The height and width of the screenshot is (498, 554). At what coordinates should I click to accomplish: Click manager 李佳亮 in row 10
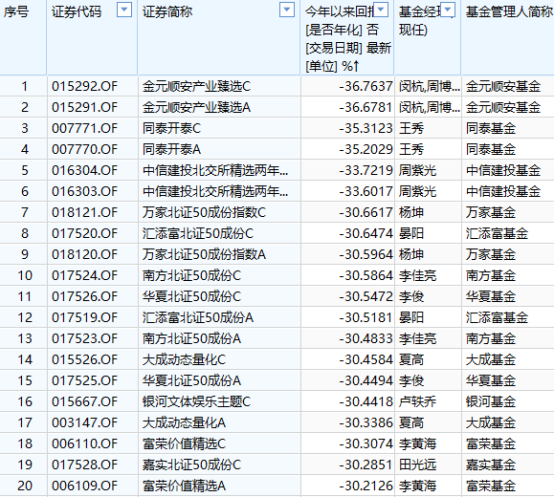coord(418,275)
